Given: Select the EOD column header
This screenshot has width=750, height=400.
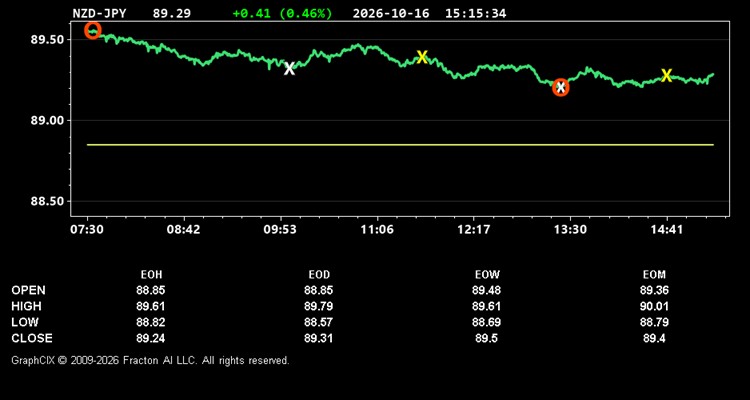Looking at the screenshot, I should [319, 275].
